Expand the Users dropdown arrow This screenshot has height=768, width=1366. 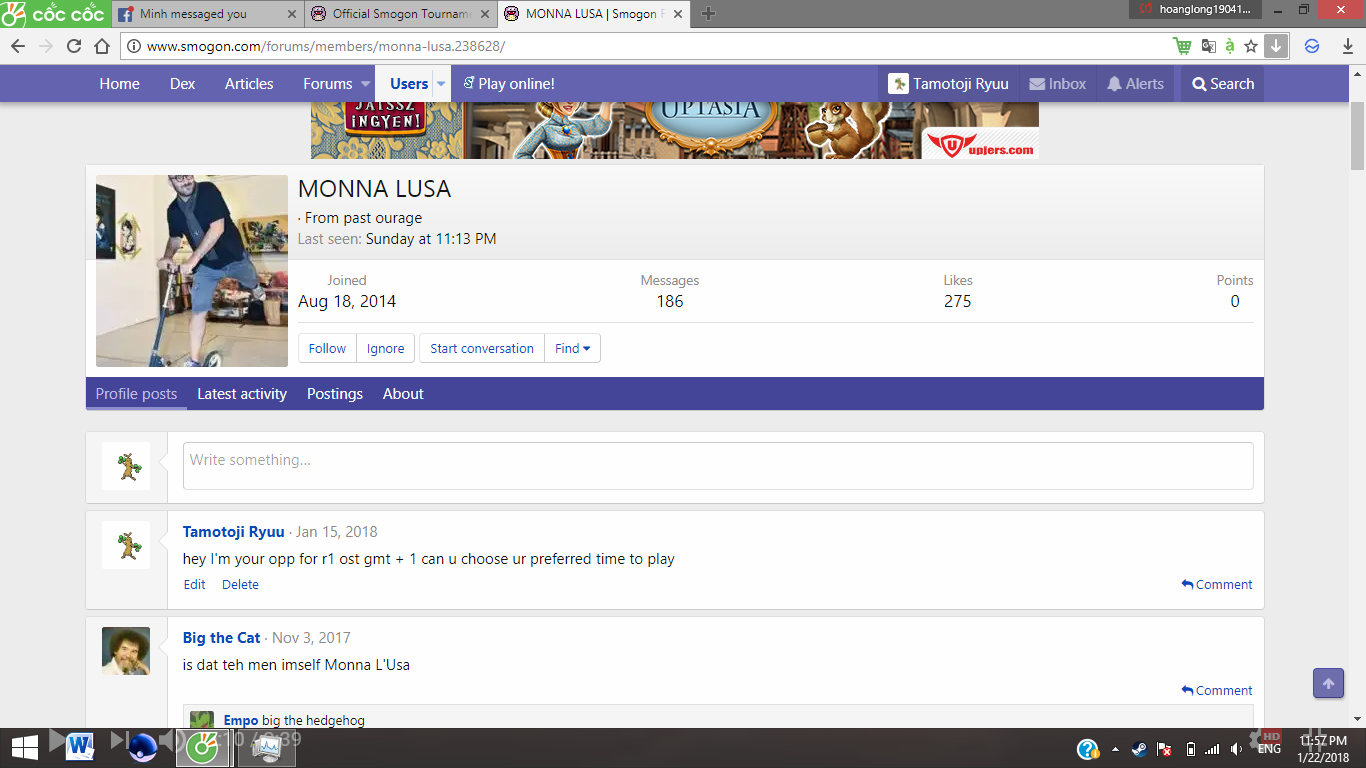(x=441, y=84)
